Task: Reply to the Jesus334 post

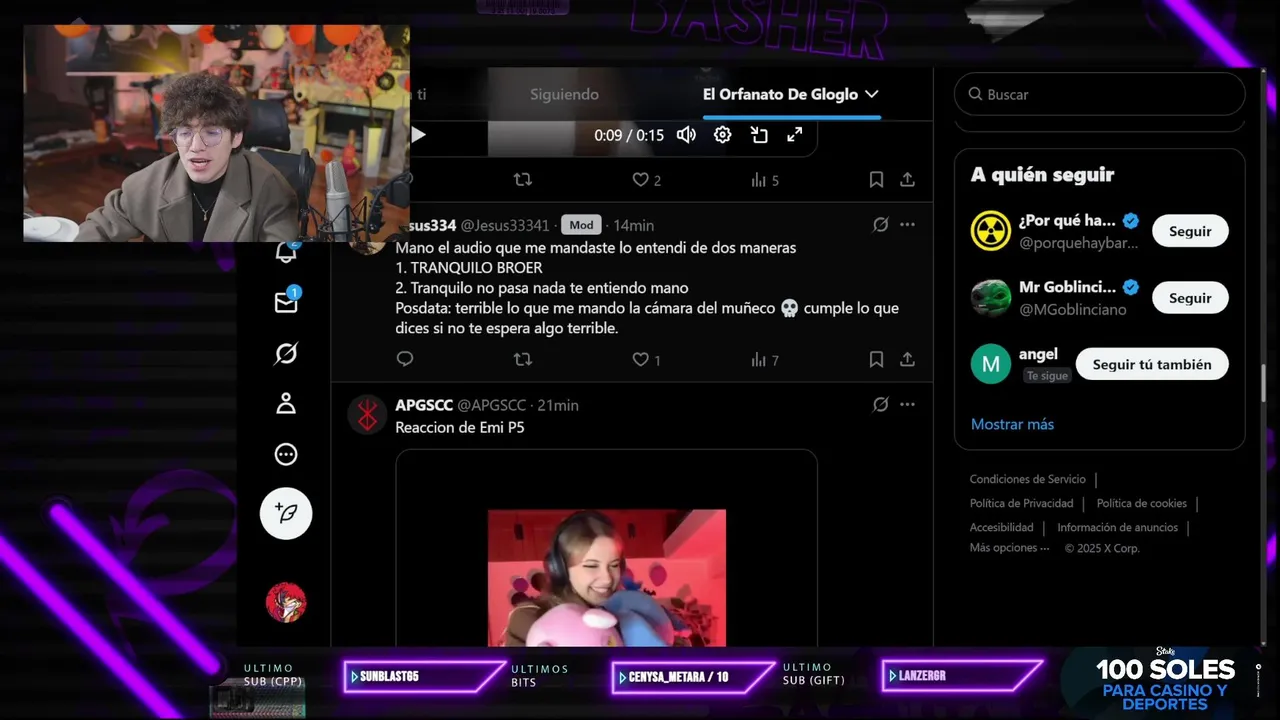Action: point(405,359)
